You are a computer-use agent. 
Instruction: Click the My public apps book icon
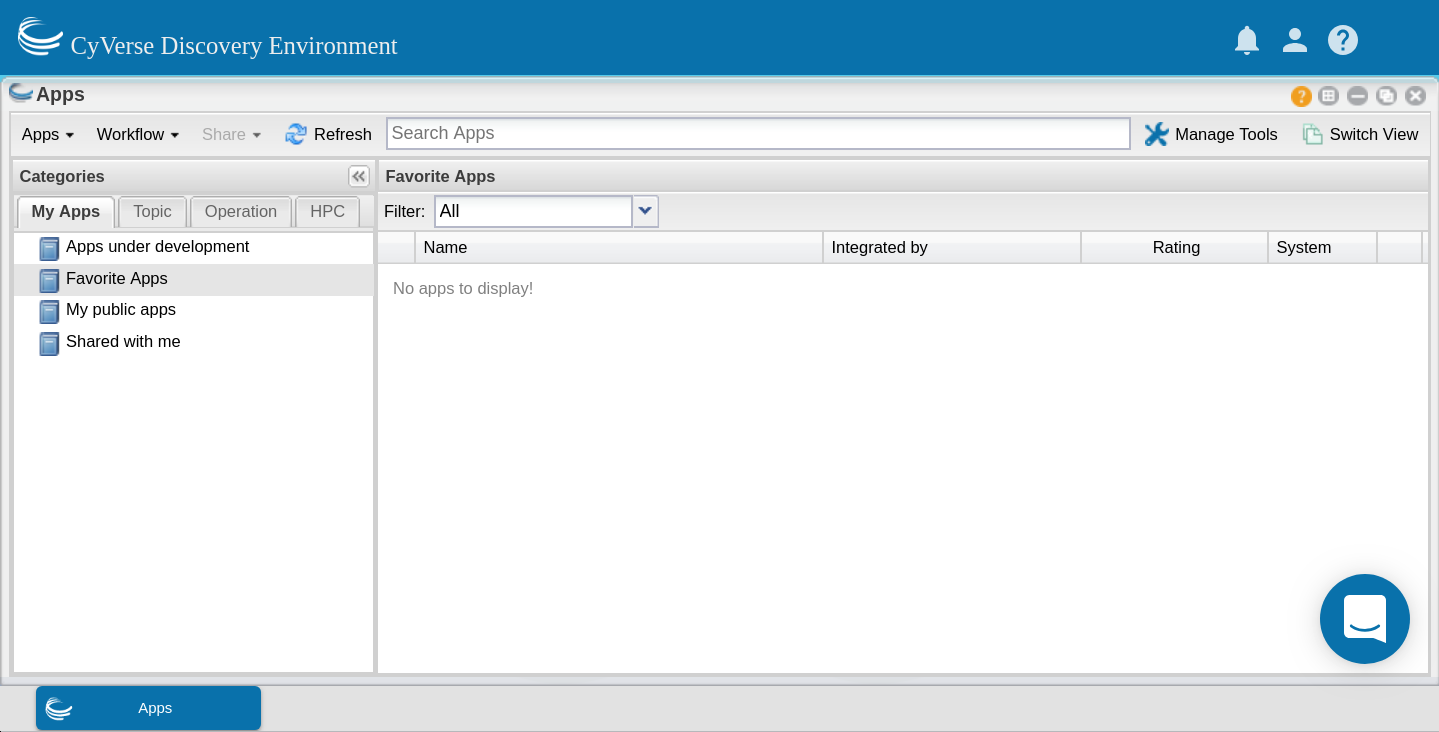tap(49, 311)
